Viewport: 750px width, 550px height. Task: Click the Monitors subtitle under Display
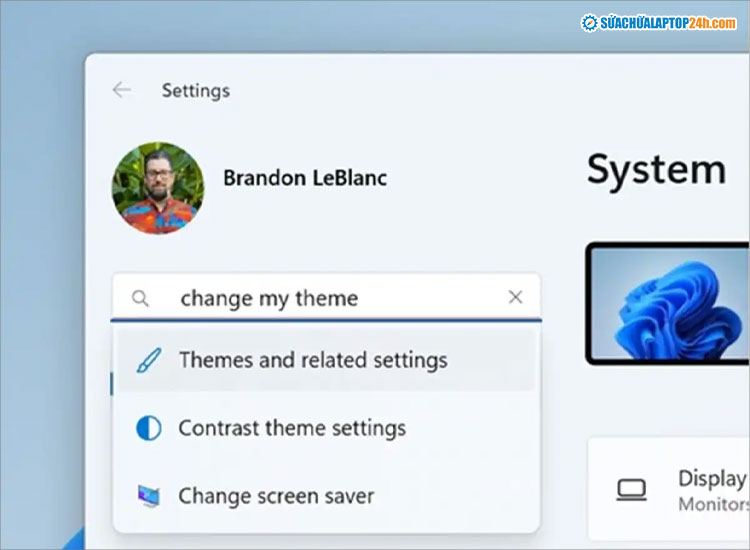(x=713, y=504)
